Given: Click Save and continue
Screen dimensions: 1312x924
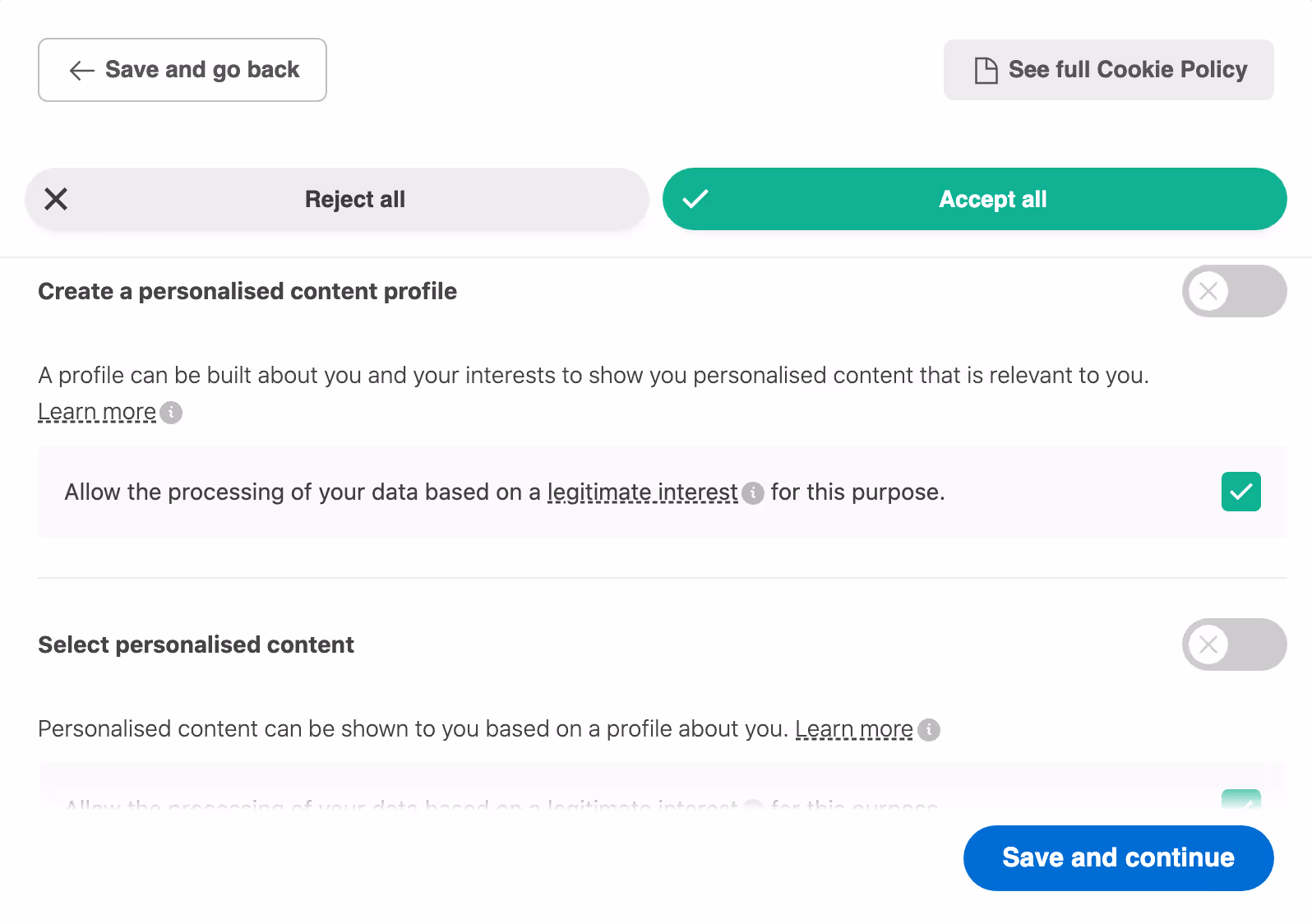Looking at the screenshot, I should pyautogui.click(x=1117, y=857).
